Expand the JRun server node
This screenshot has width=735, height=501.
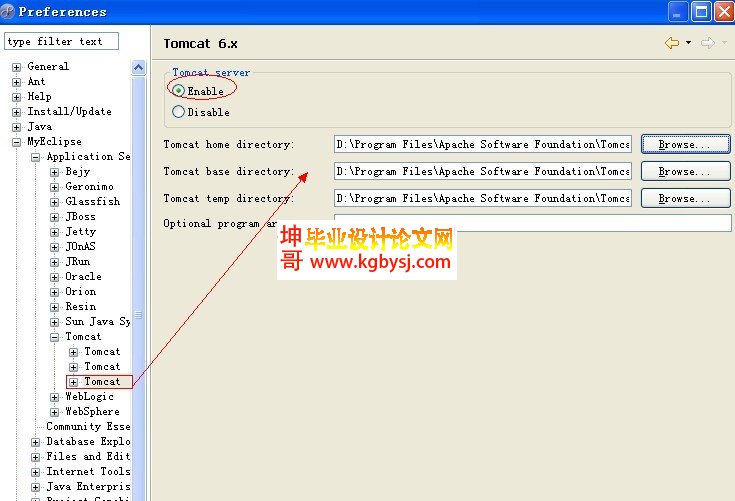[x=54, y=262]
